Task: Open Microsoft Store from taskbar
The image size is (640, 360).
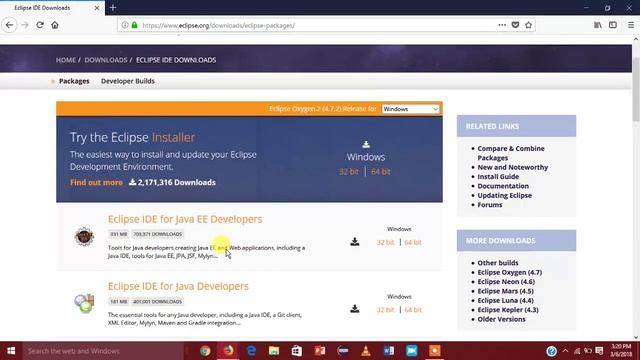Action: click(297, 351)
